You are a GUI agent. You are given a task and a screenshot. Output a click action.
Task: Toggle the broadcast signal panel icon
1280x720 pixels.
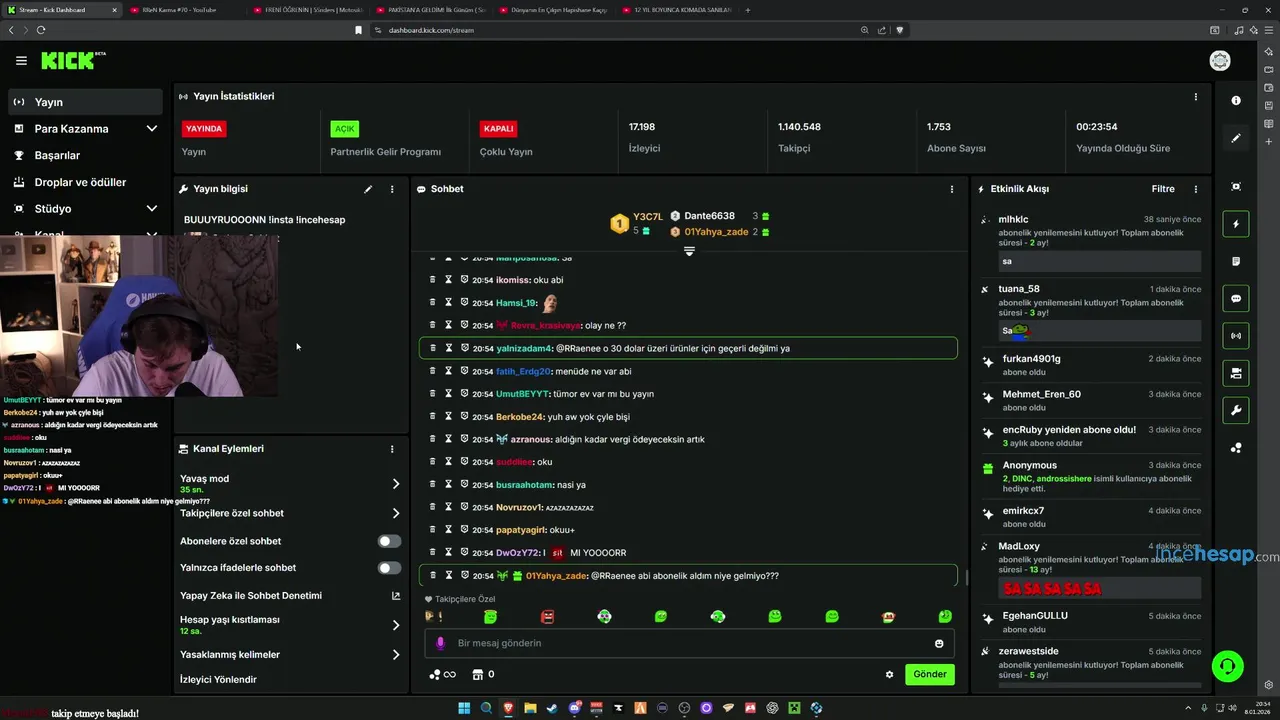pos(1236,336)
